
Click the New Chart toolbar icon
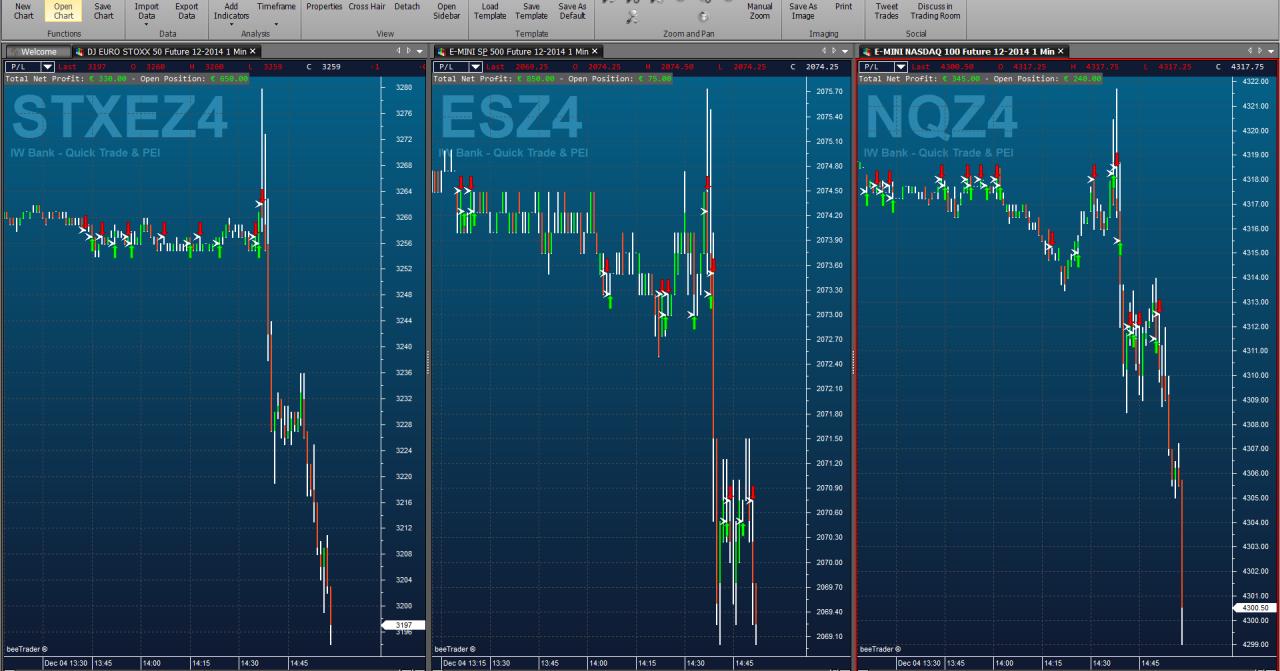coord(23,11)
